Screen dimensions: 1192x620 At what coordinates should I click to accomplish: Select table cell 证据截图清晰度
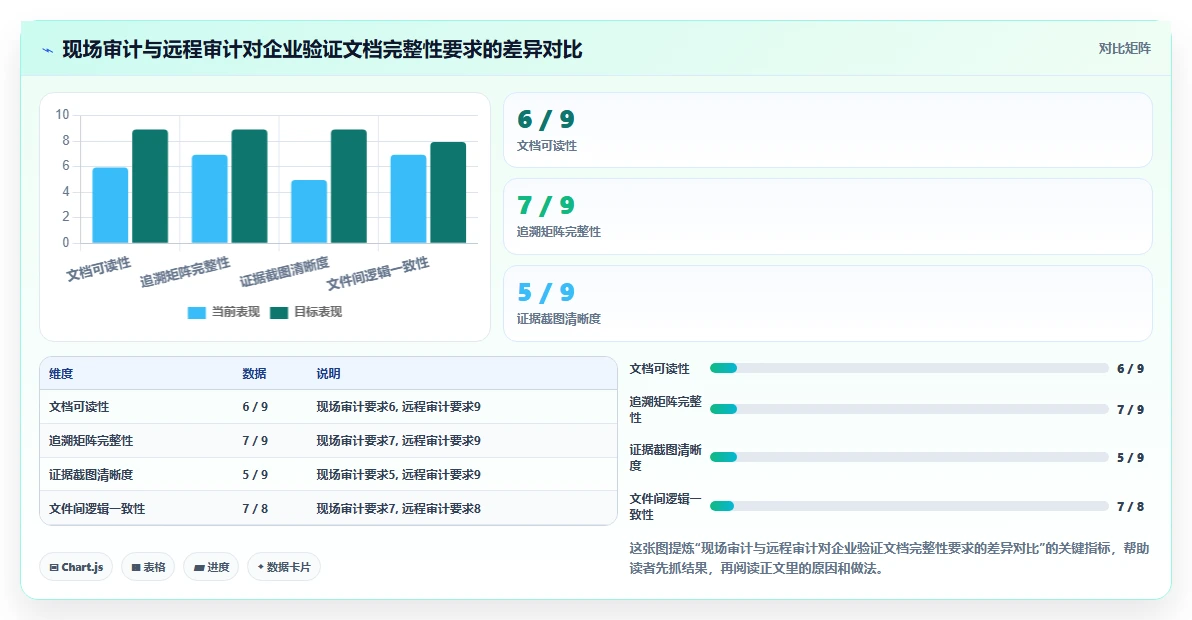coord(91,475)
